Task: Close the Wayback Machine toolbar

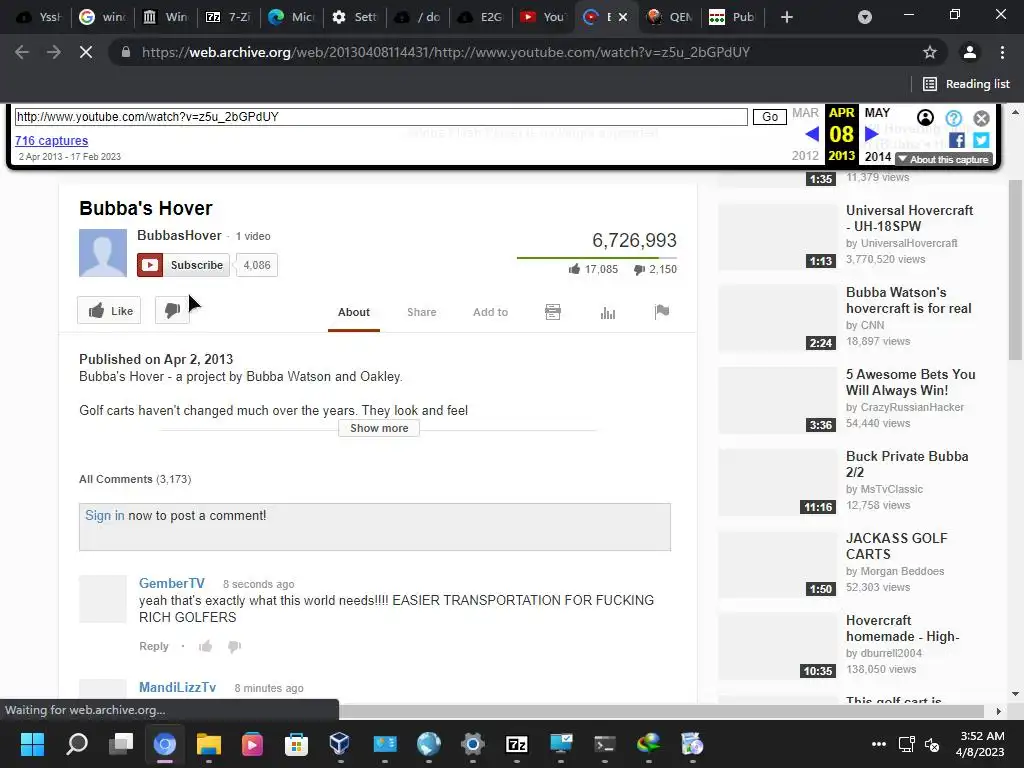Action: [982, 118]
